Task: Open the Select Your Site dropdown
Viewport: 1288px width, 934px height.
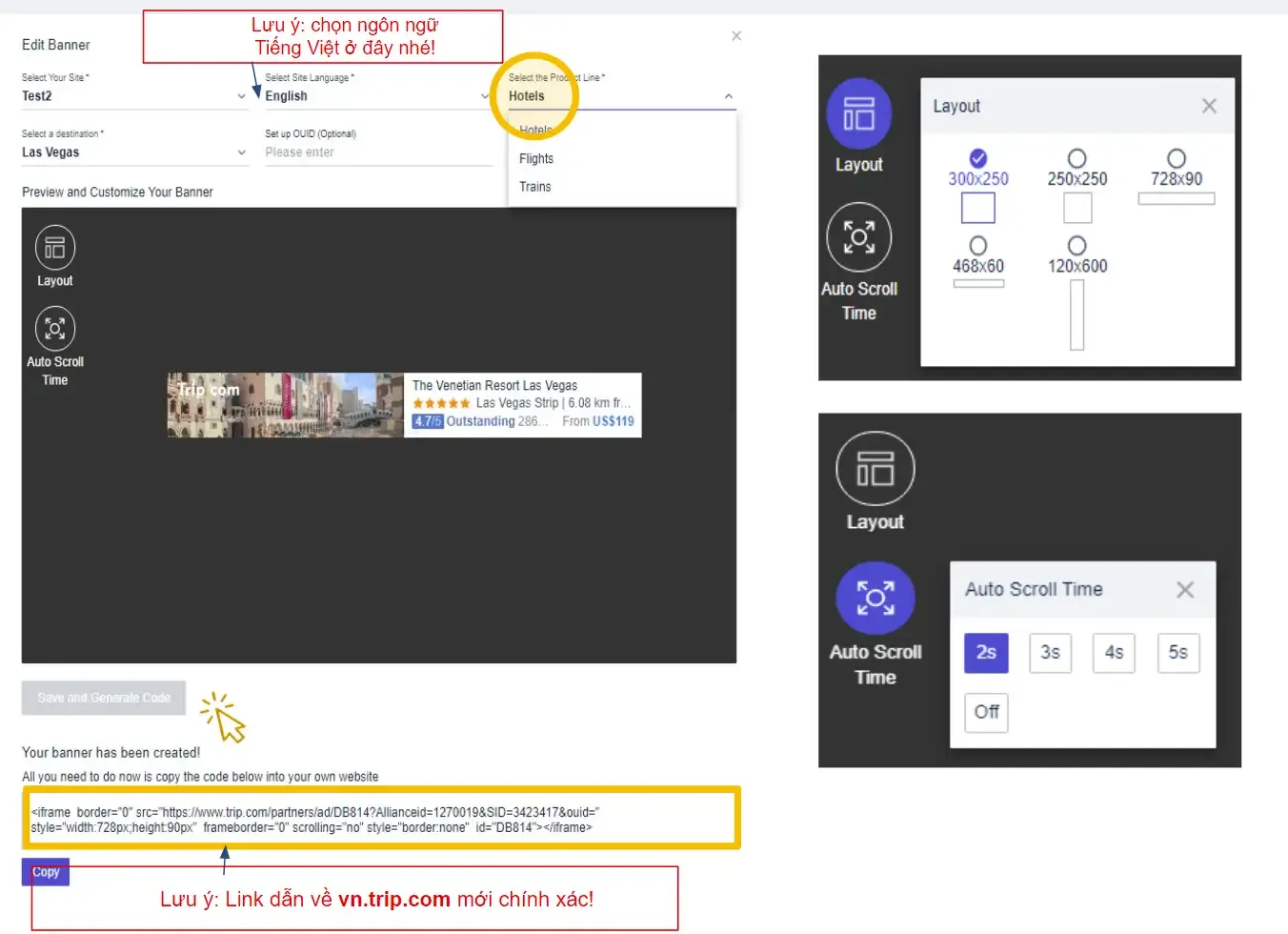Action: pos(133,95)
